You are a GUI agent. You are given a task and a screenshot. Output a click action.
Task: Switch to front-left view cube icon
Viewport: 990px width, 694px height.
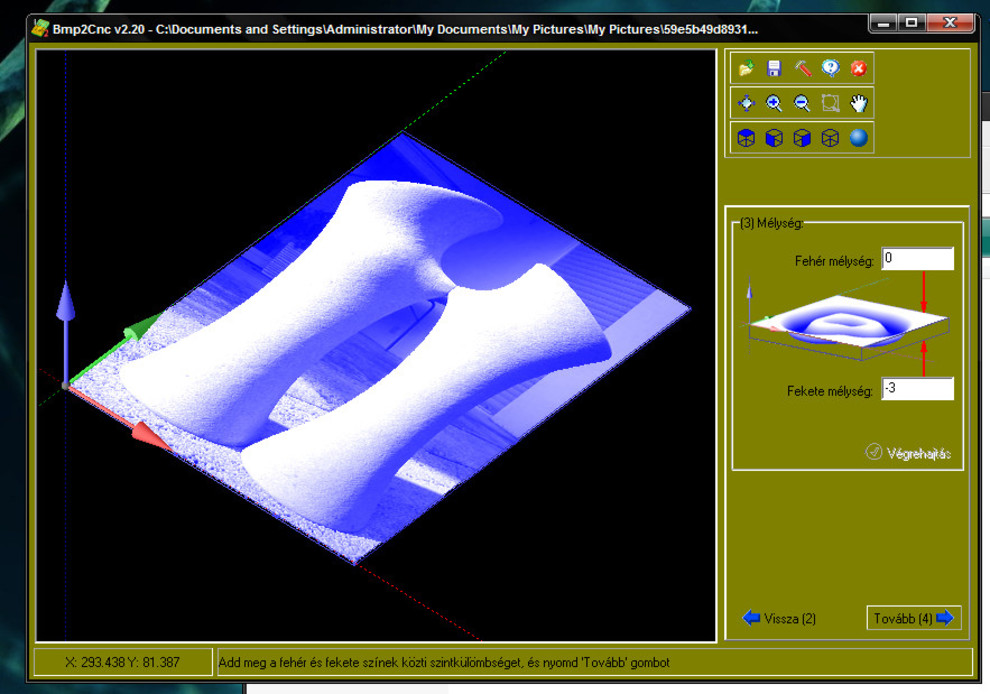(x=774, y=138)
